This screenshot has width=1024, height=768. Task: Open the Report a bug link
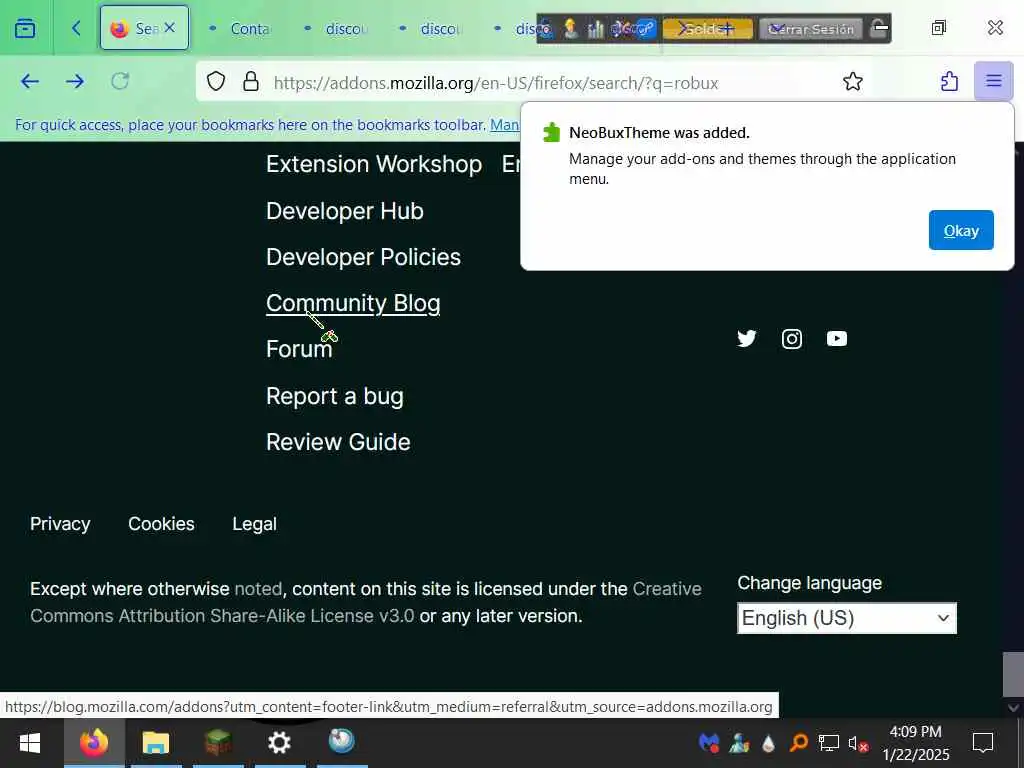point(334,396)
